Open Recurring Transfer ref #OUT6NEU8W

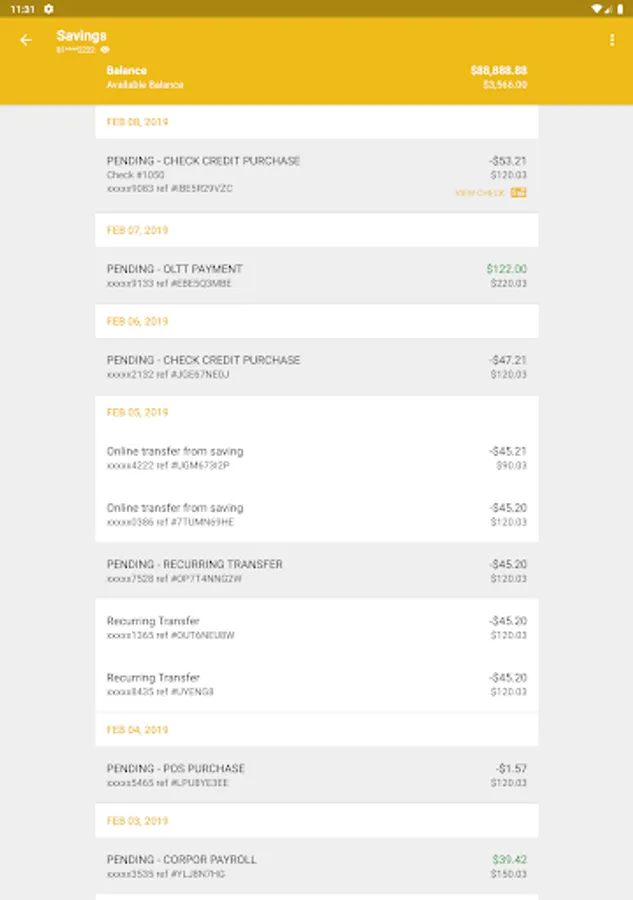(x=316, y=628)
